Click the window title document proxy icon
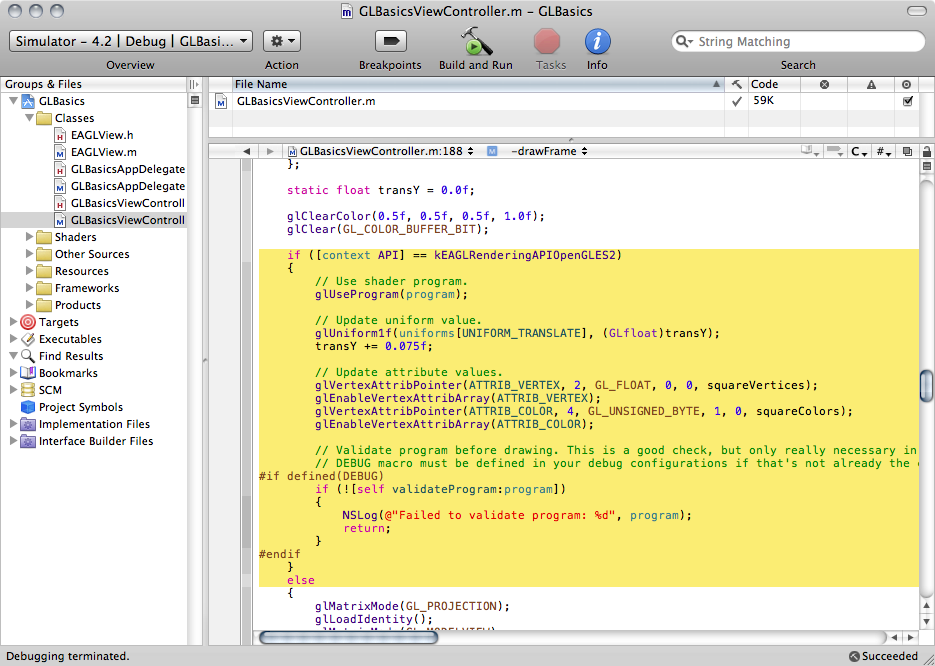Viewport: 935px width, 666px height. pos(346,11)
